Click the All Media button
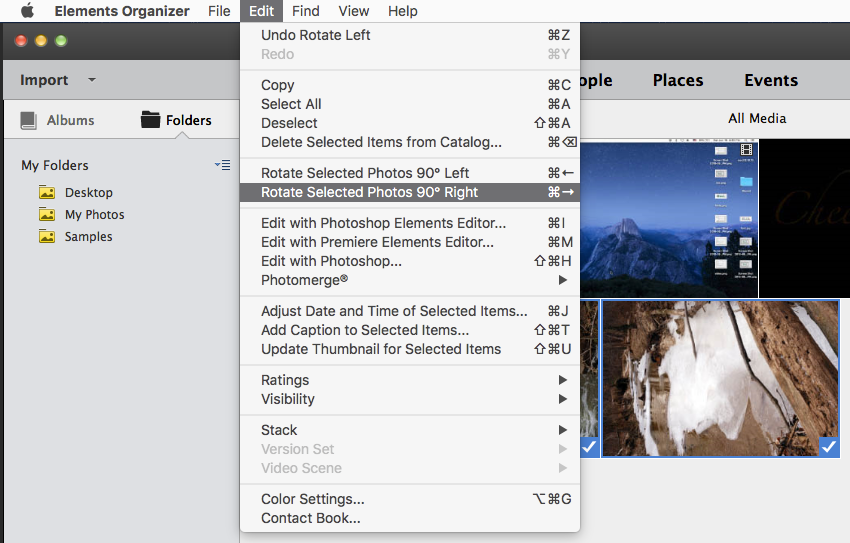The width and height of the screenshot is (850, 543). (x=757, y=118)
